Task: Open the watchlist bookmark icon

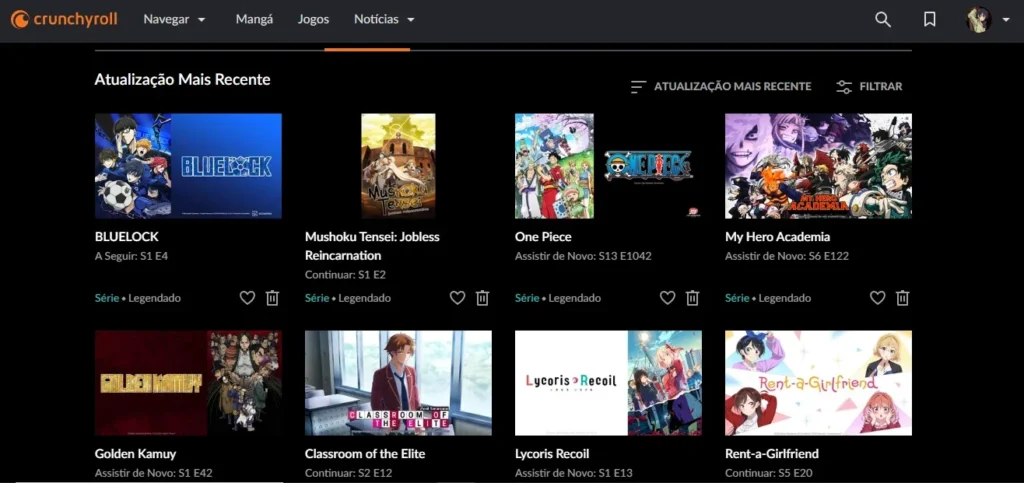Action: point(929,20)
